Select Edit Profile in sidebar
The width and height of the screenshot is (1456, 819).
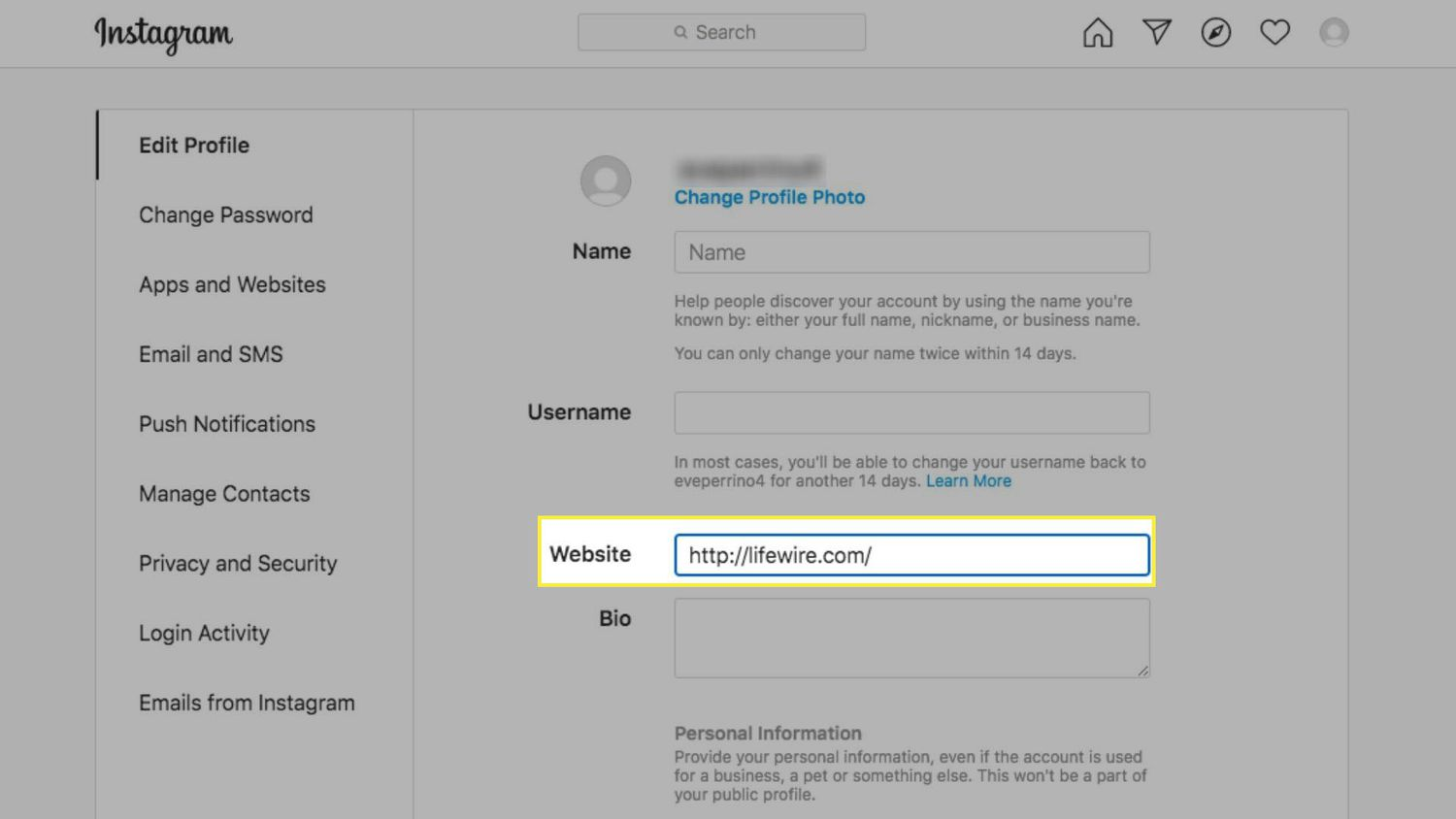[194, 146]
